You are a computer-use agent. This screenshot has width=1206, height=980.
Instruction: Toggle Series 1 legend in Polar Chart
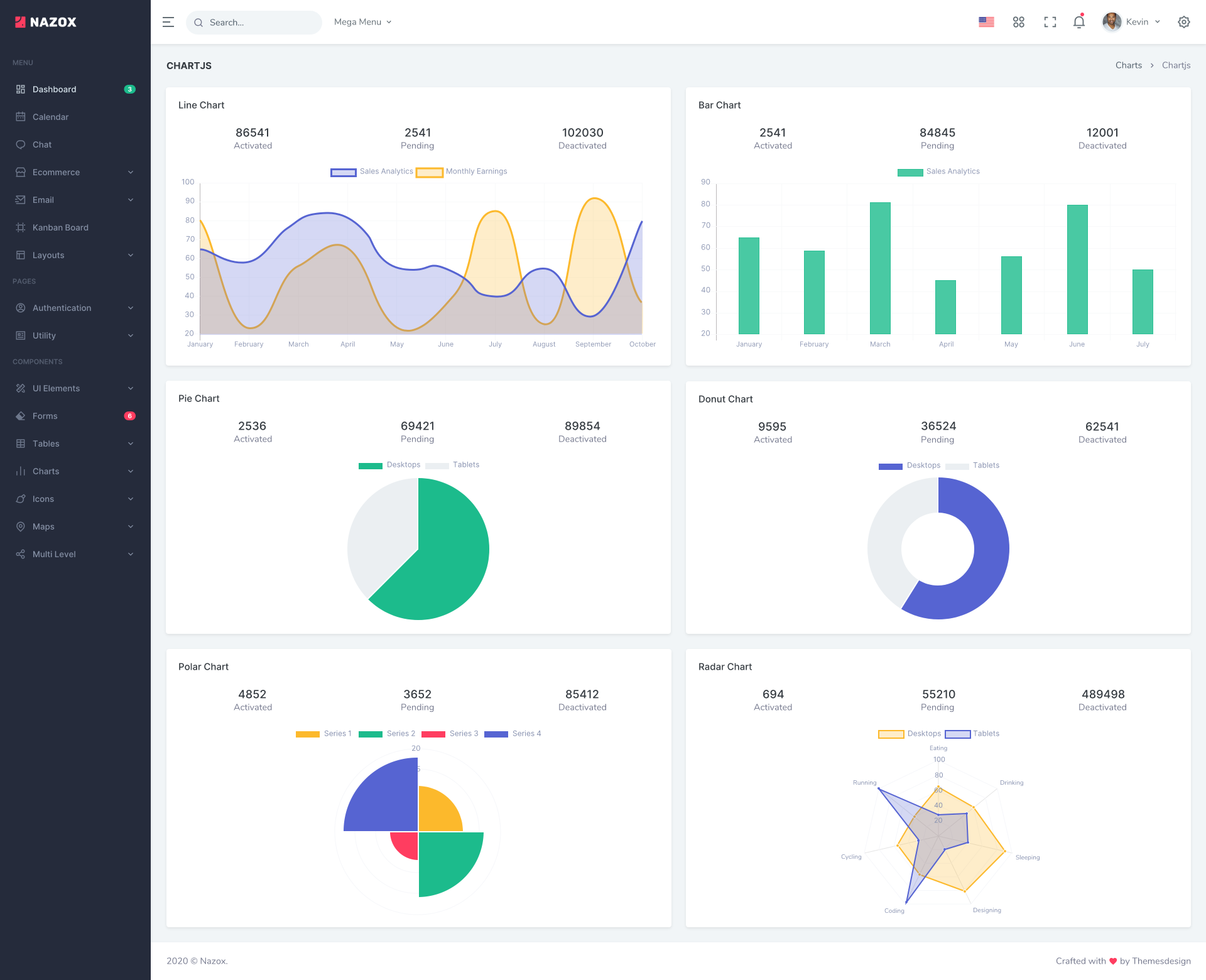pyautogui.click(x=323, y=734)
